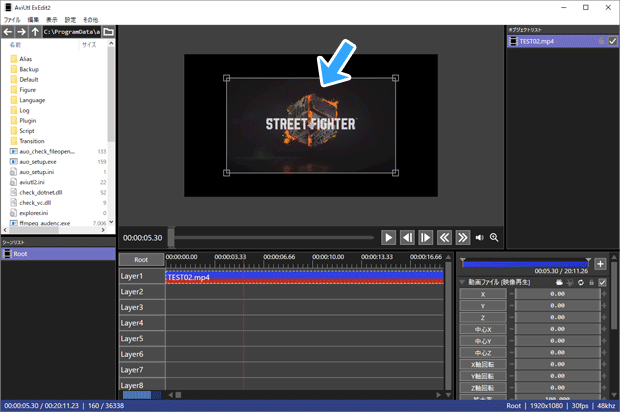This screenshot has width=620, height=412.
Task: Open the ファイル menu
Action: click(x=12, y=20)
